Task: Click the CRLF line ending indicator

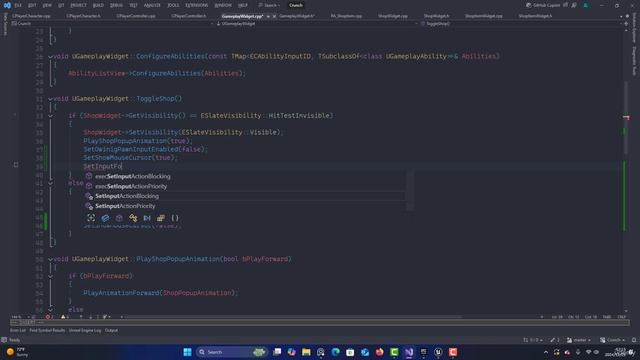Action: click(622, 317)
